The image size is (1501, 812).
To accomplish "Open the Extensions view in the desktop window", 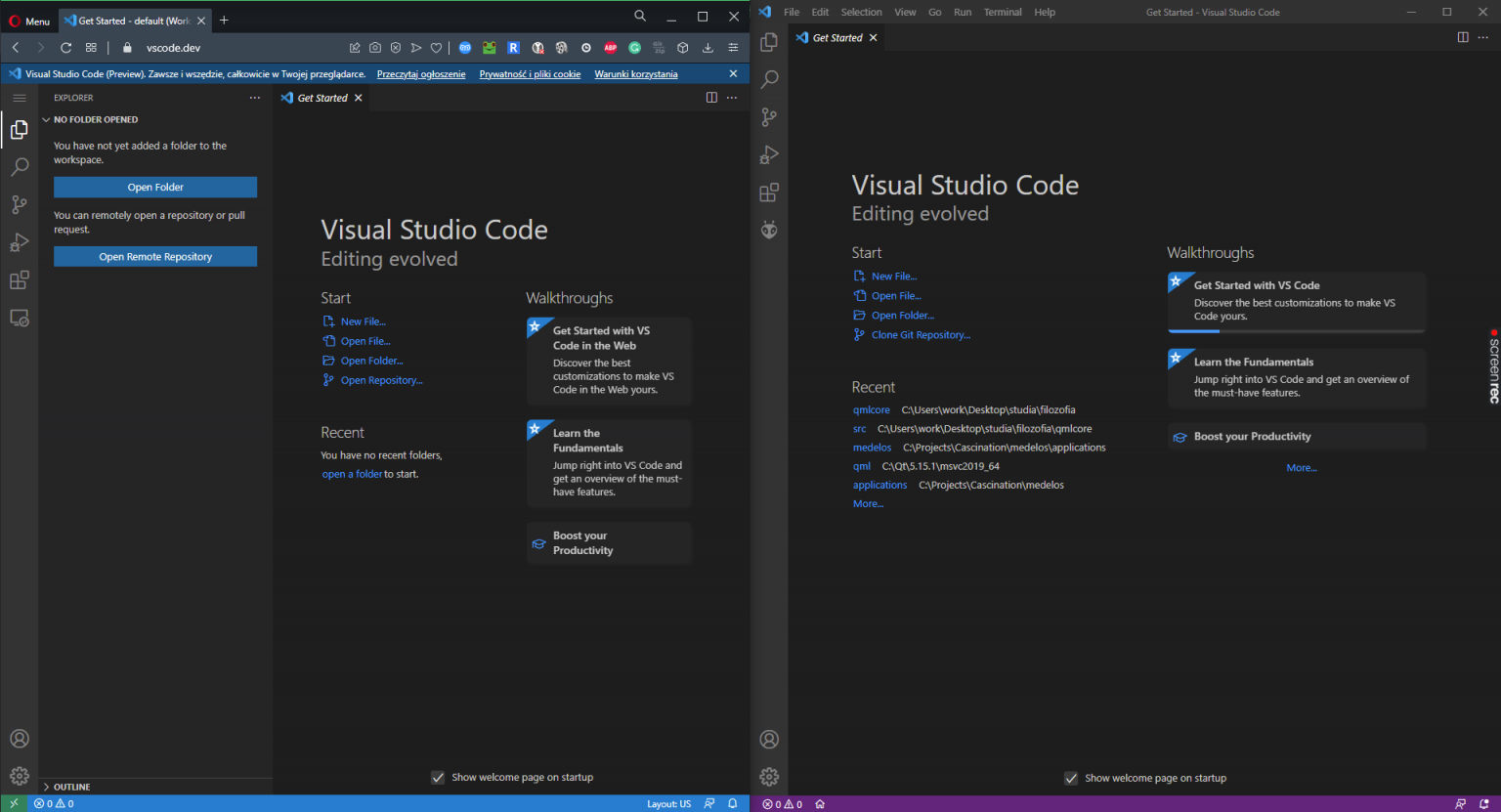I will pos(769,192).
